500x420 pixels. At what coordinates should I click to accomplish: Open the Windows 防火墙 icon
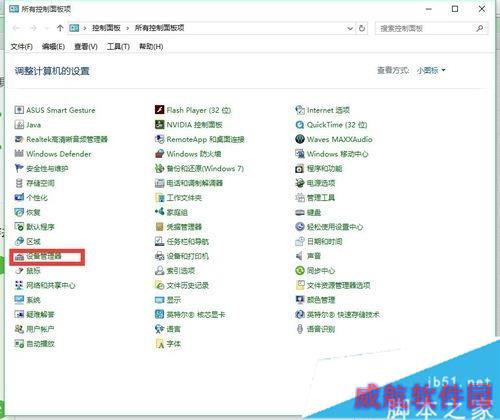[160, 154]
